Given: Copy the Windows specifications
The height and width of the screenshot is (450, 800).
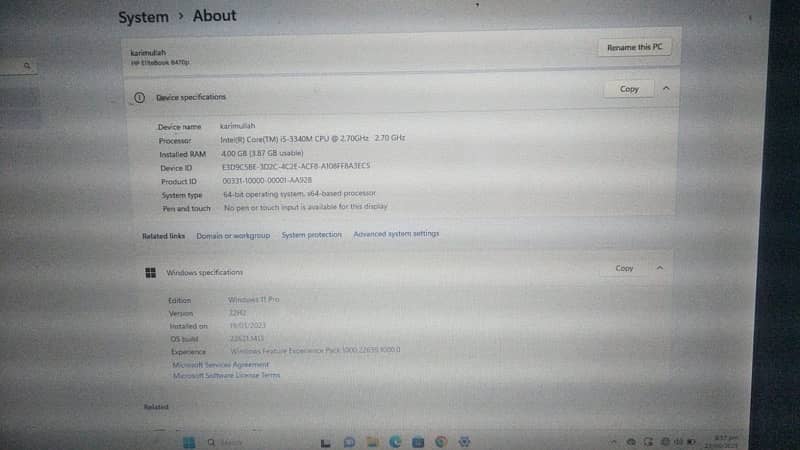Looking at the screenshot, I should tap(624, 268).
